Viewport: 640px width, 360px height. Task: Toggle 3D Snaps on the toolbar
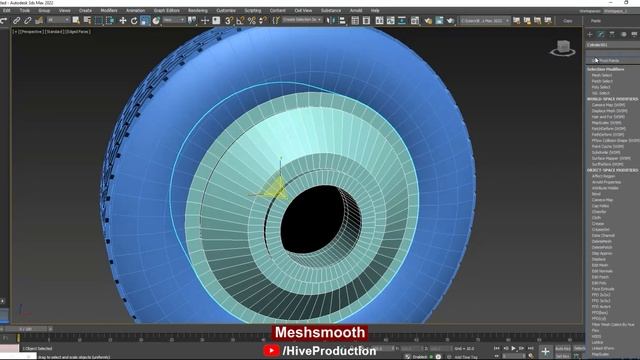229,20
